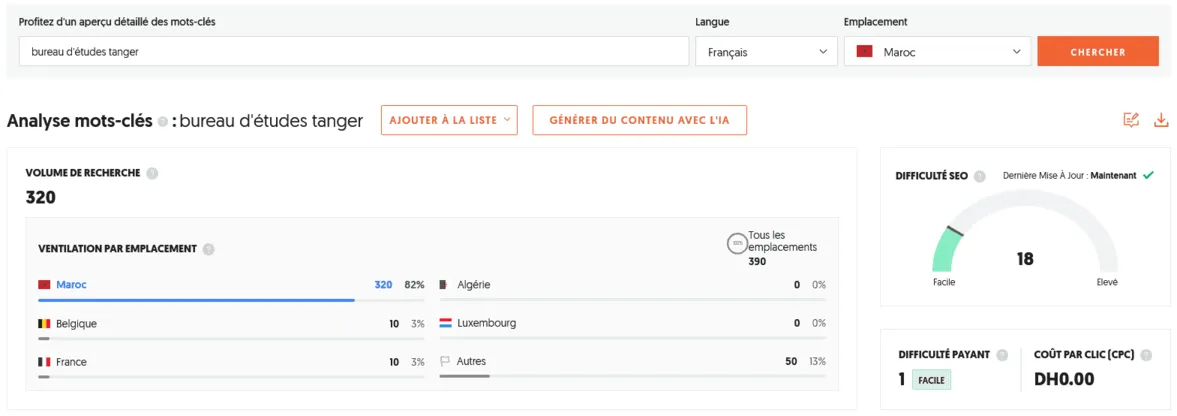Click the Autres volume value 50
The height and width of the screenshot is (416, 1177).
(x=791, y=362)
